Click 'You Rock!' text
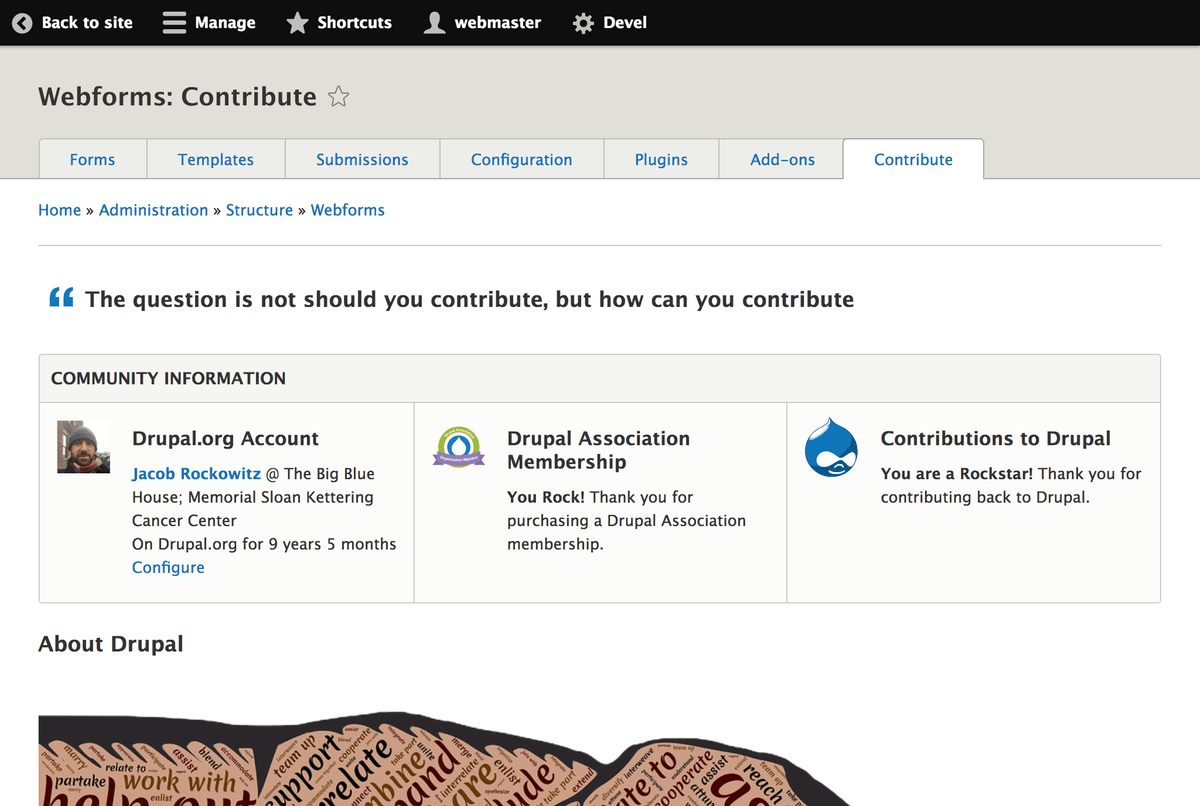Screen dimensions: 1200x806 [546, 497]
